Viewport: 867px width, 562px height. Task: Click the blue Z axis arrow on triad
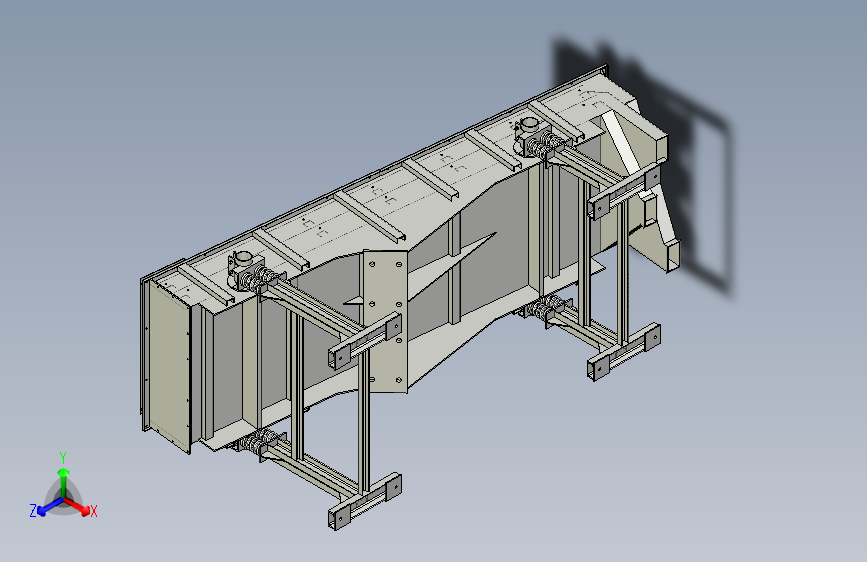[49, 506]
